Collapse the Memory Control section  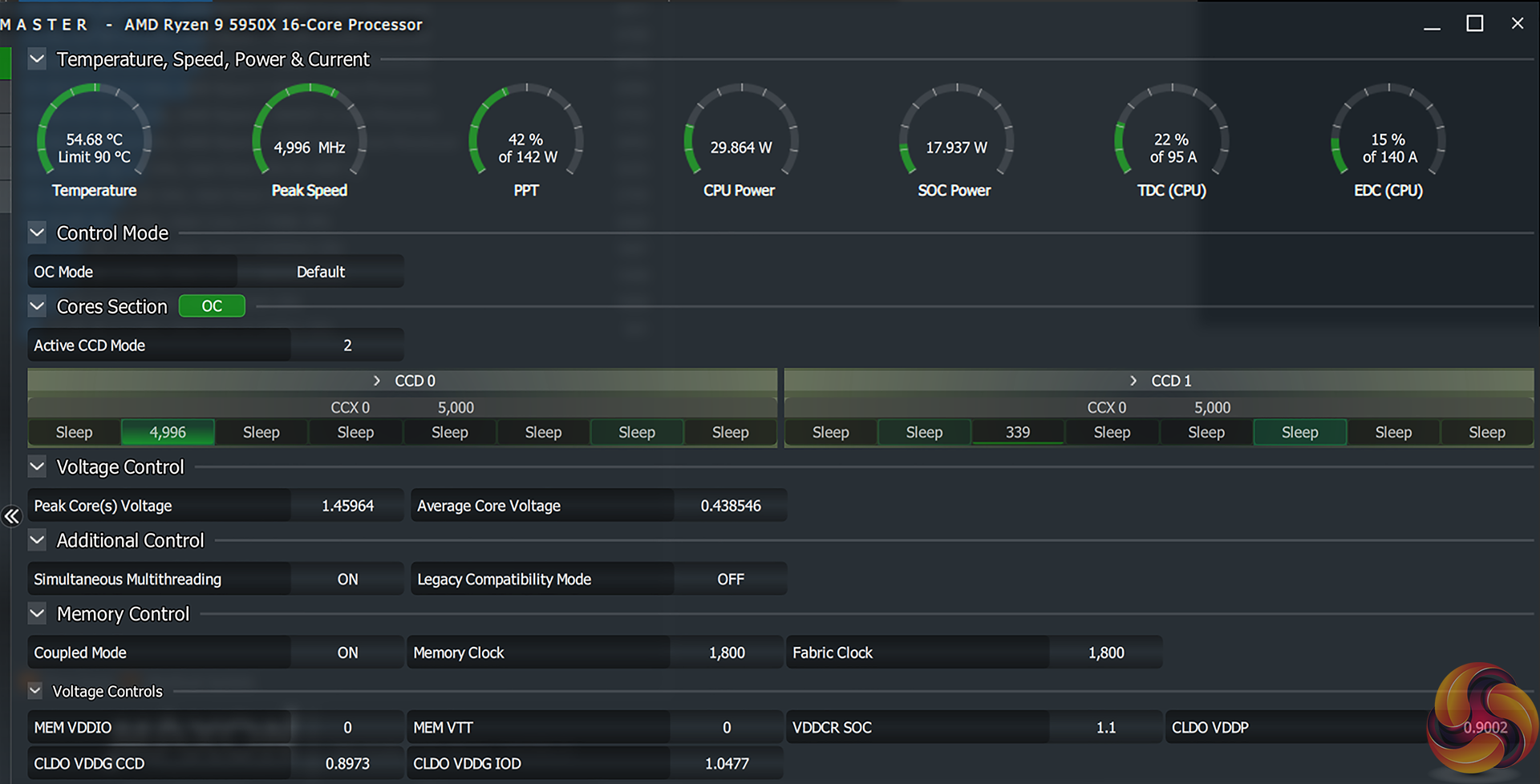pyautogui.click(x=37, y=614)
